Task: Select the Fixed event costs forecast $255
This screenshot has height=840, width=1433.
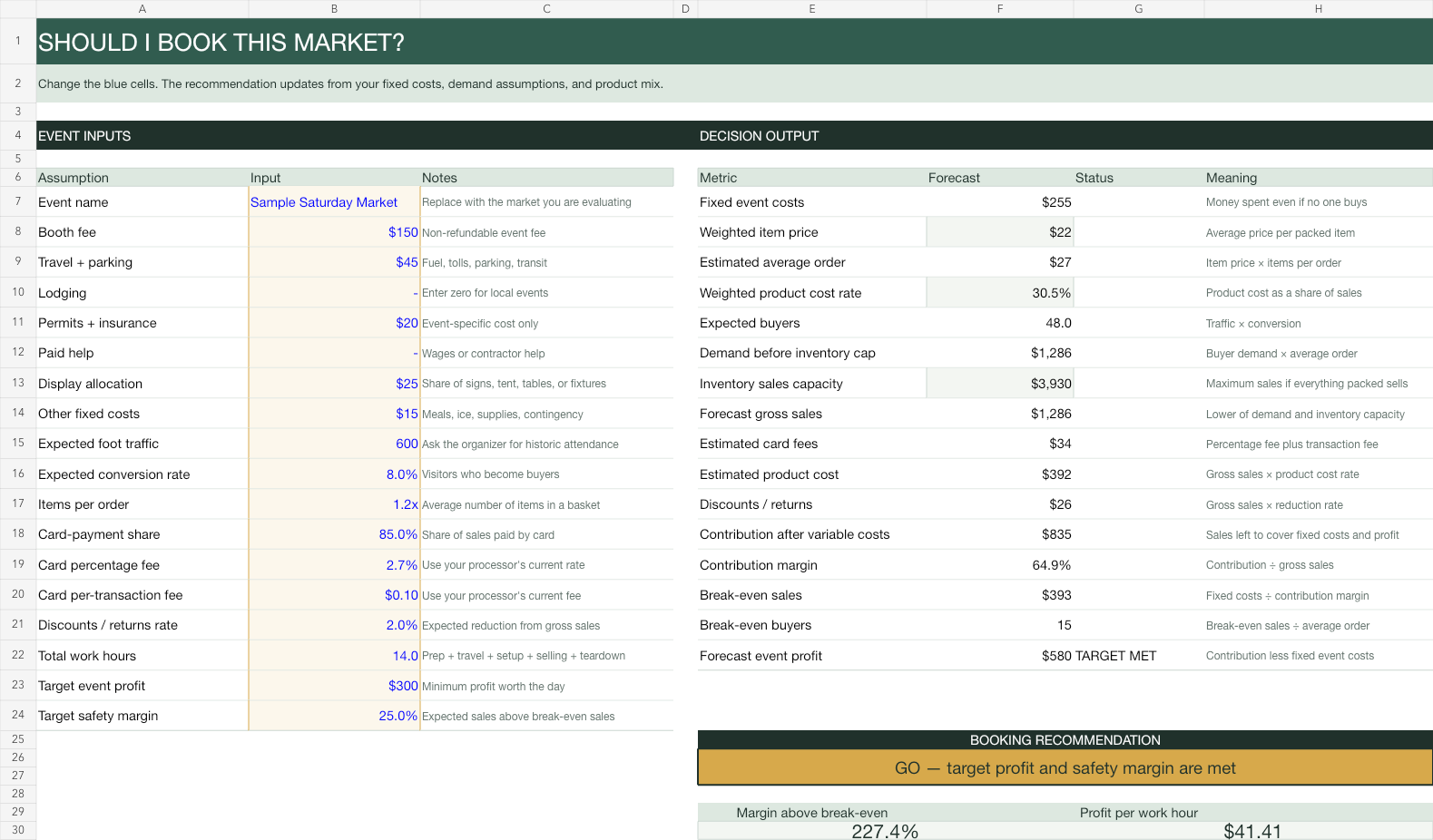Action: pyautogui.click(x=1000, y=202)
